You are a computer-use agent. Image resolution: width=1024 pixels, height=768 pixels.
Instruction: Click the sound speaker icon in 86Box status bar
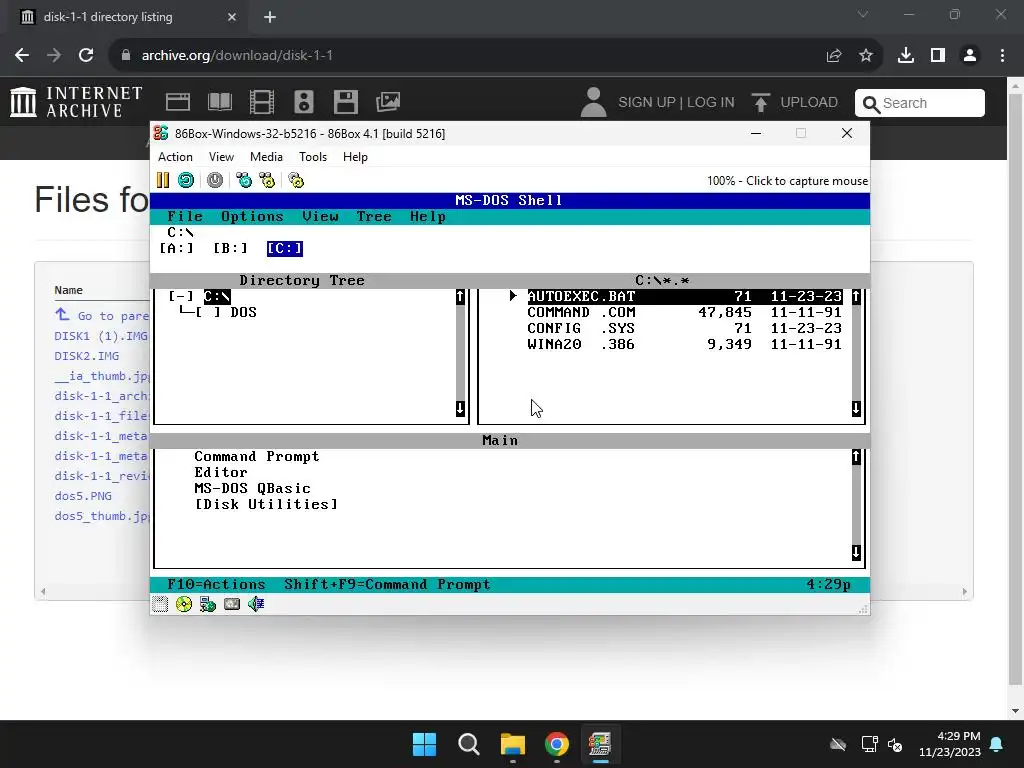point(256,604)
